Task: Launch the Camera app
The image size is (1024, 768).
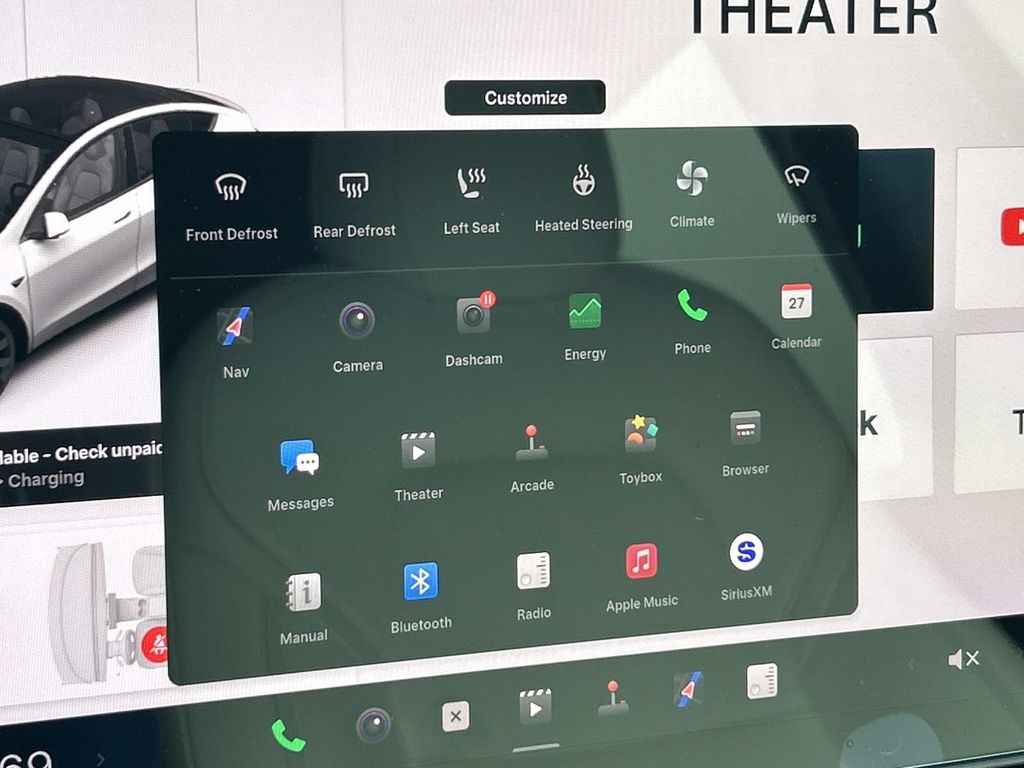Action: 357,322
